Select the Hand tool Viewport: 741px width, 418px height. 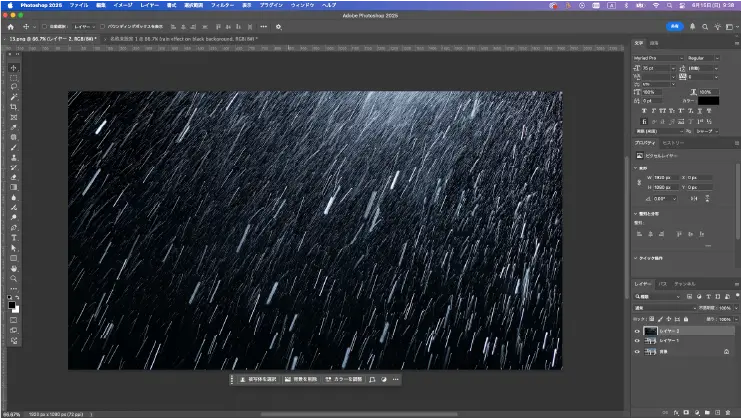click(x=14, y=268)
